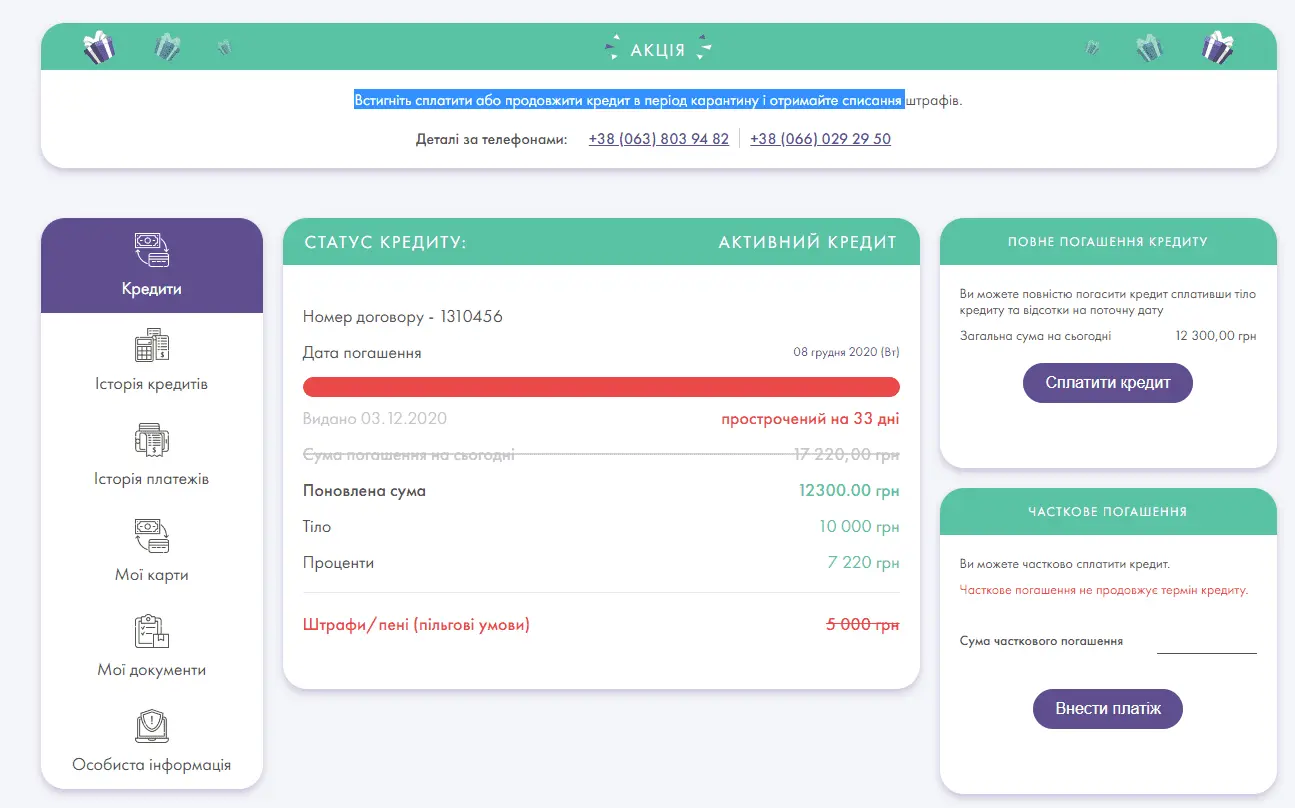Screen dimensions: 1295x808
Task: Click the Мої карти cards icon
Action: 152,536
